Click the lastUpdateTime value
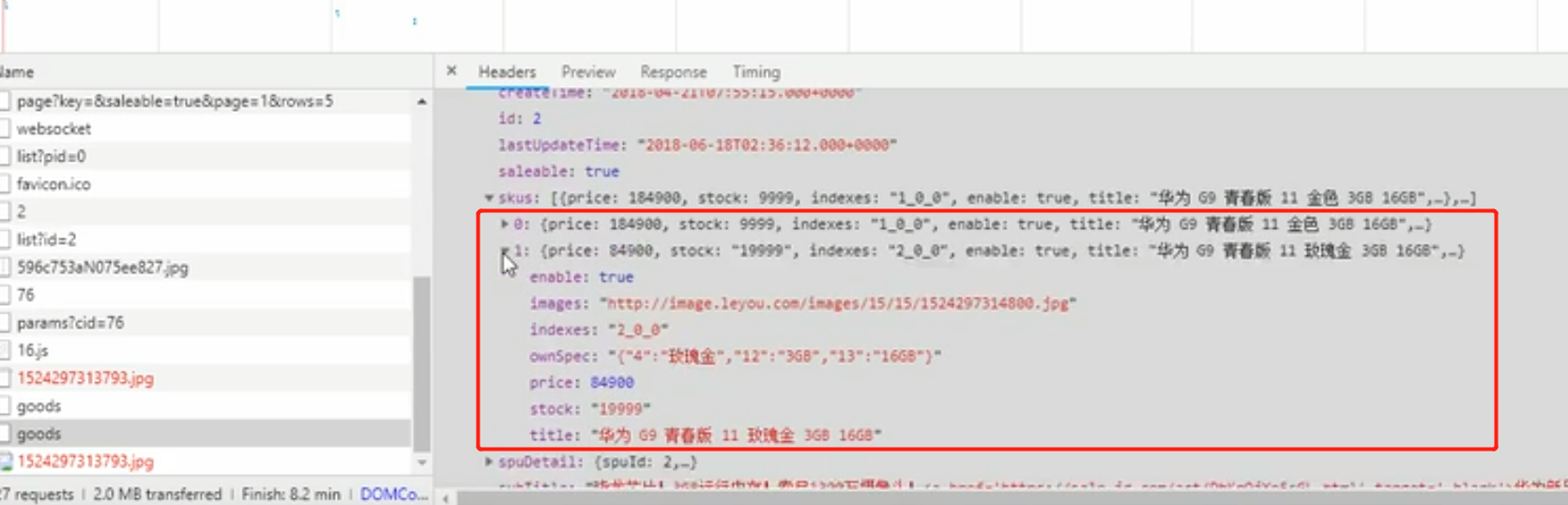This screenshot has height=505, width=1568. click(767, 145)
